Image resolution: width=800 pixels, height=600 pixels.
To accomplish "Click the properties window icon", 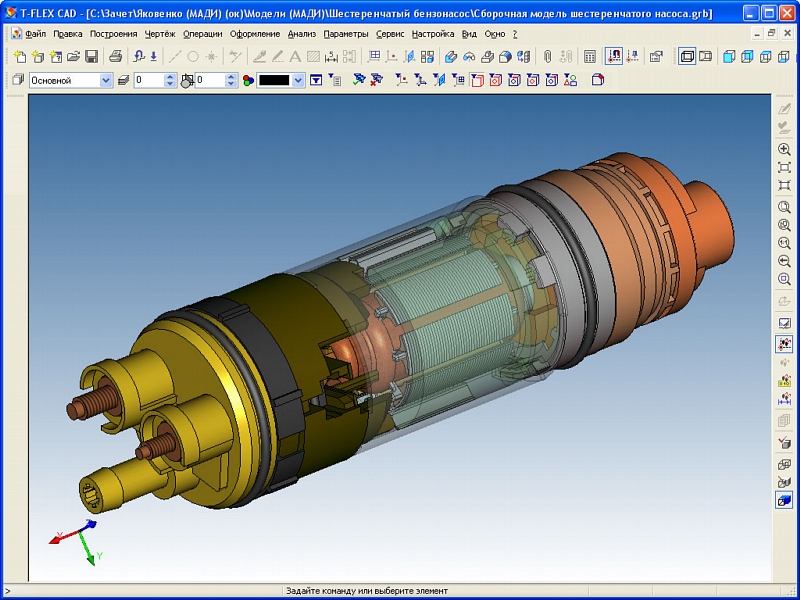I will (656, 56).
